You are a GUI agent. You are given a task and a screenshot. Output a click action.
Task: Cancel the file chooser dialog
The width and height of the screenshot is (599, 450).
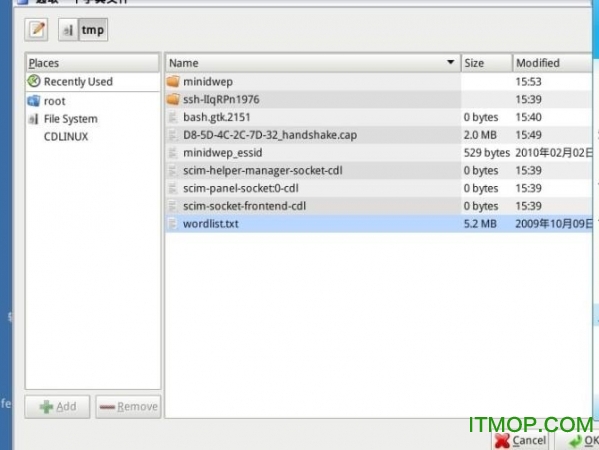click(520, 440)
